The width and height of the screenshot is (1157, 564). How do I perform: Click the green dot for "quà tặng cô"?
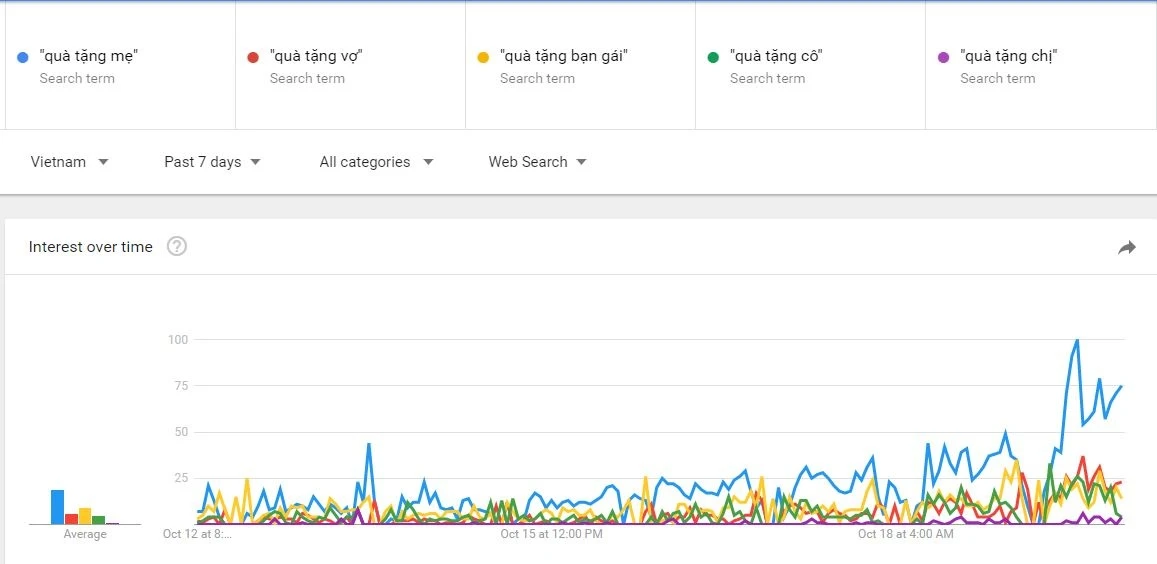[713, 57]
